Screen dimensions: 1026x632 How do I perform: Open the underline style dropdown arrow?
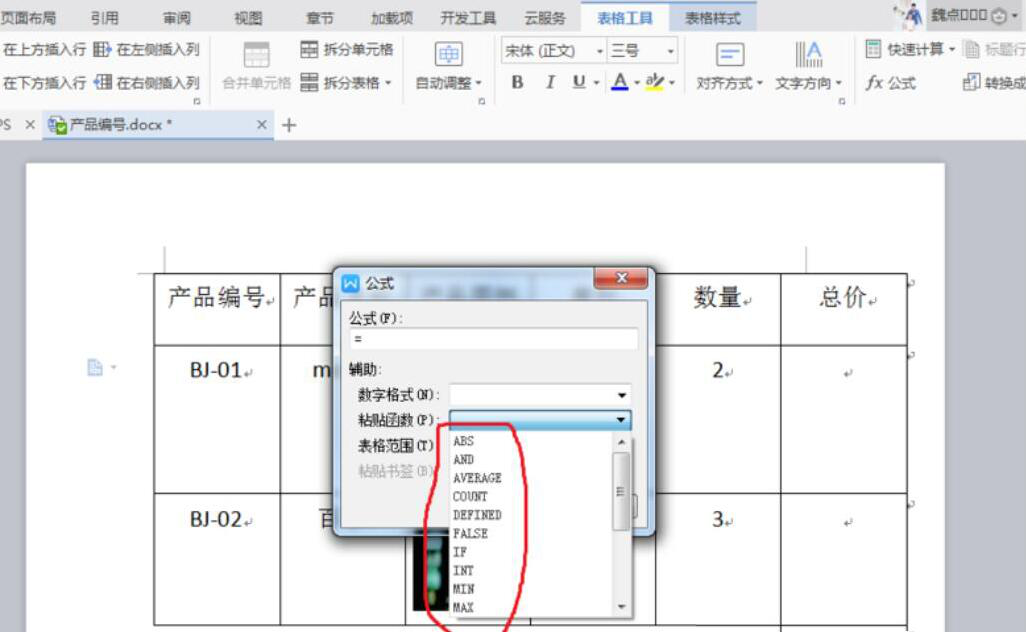click(x=596, y=83)
